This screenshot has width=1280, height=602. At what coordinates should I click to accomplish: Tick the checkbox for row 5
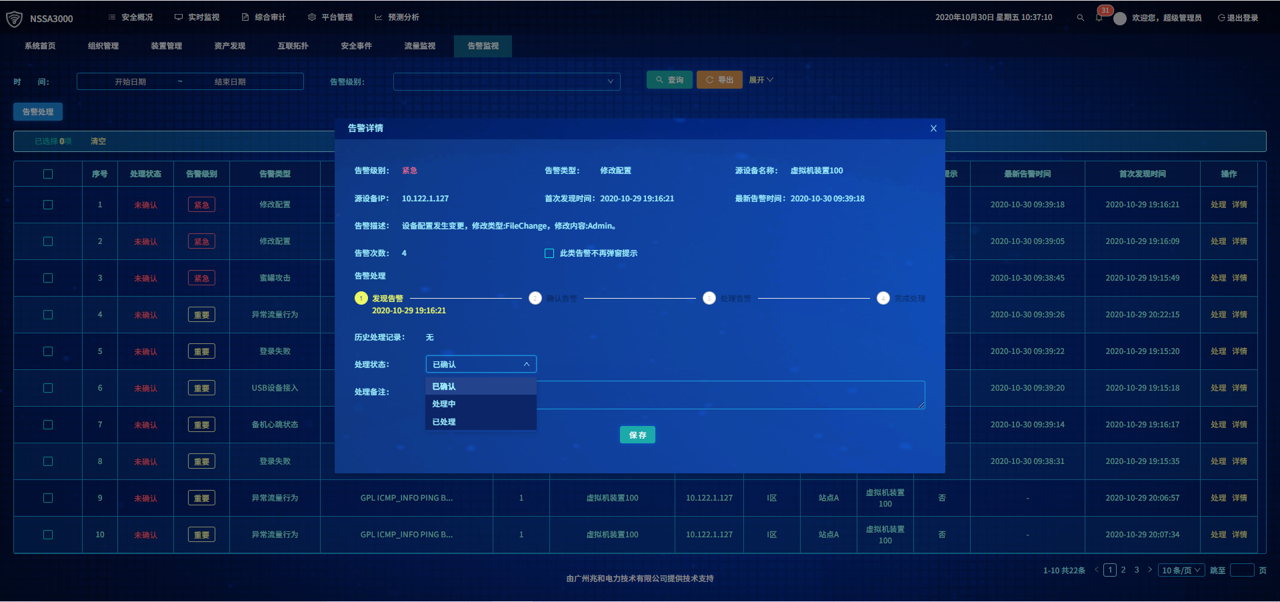click(x=48, y=351)
